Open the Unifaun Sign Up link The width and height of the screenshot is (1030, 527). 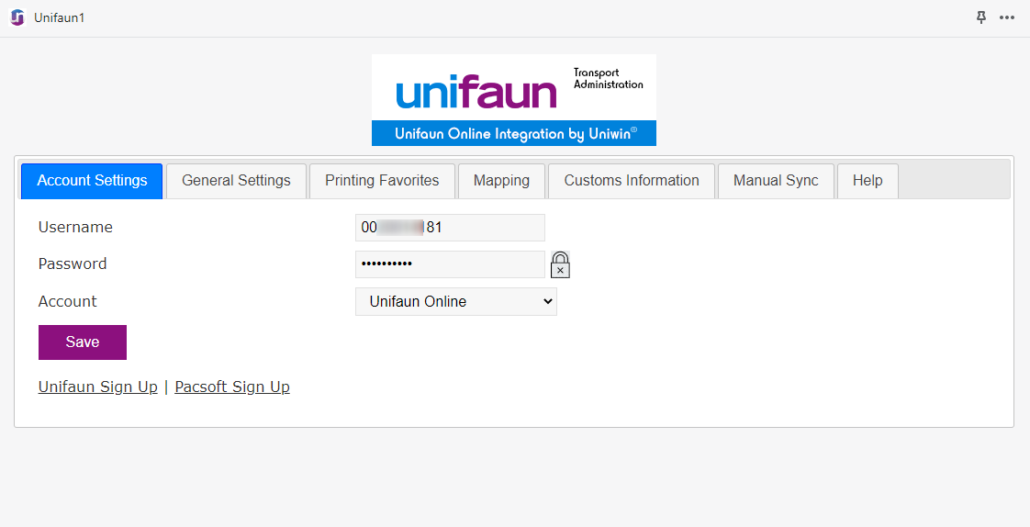pyautogui.click(x=98, y=387)
